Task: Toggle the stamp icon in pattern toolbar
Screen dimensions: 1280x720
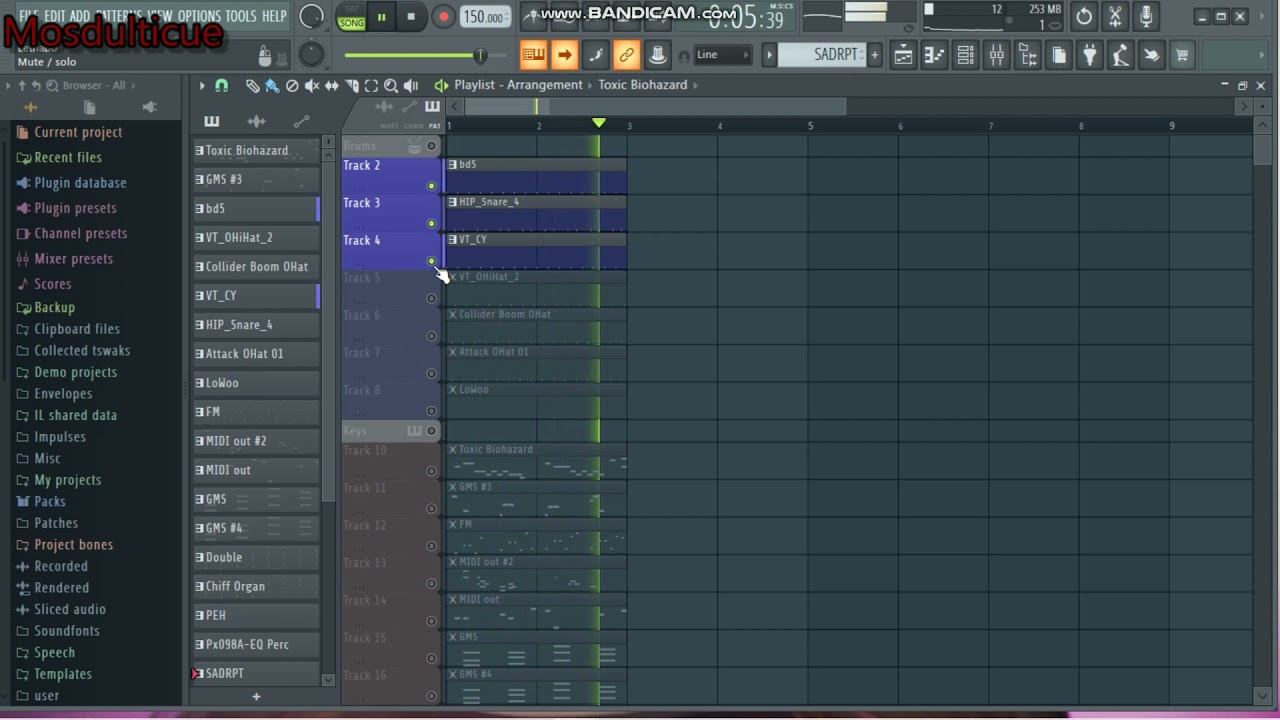Action: [658, 55]
